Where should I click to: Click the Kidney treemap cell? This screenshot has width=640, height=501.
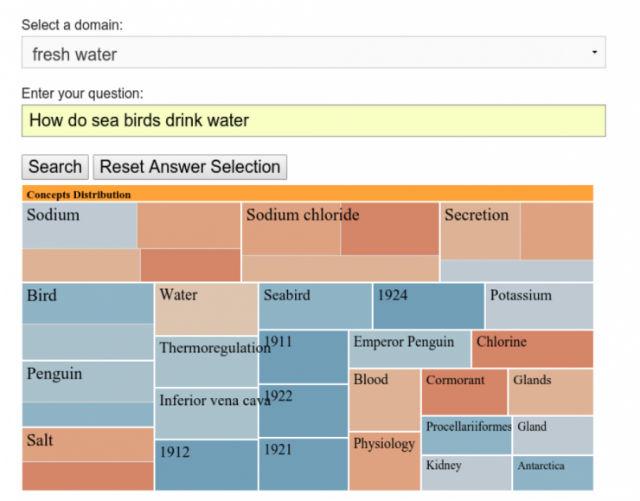(465, 472)
